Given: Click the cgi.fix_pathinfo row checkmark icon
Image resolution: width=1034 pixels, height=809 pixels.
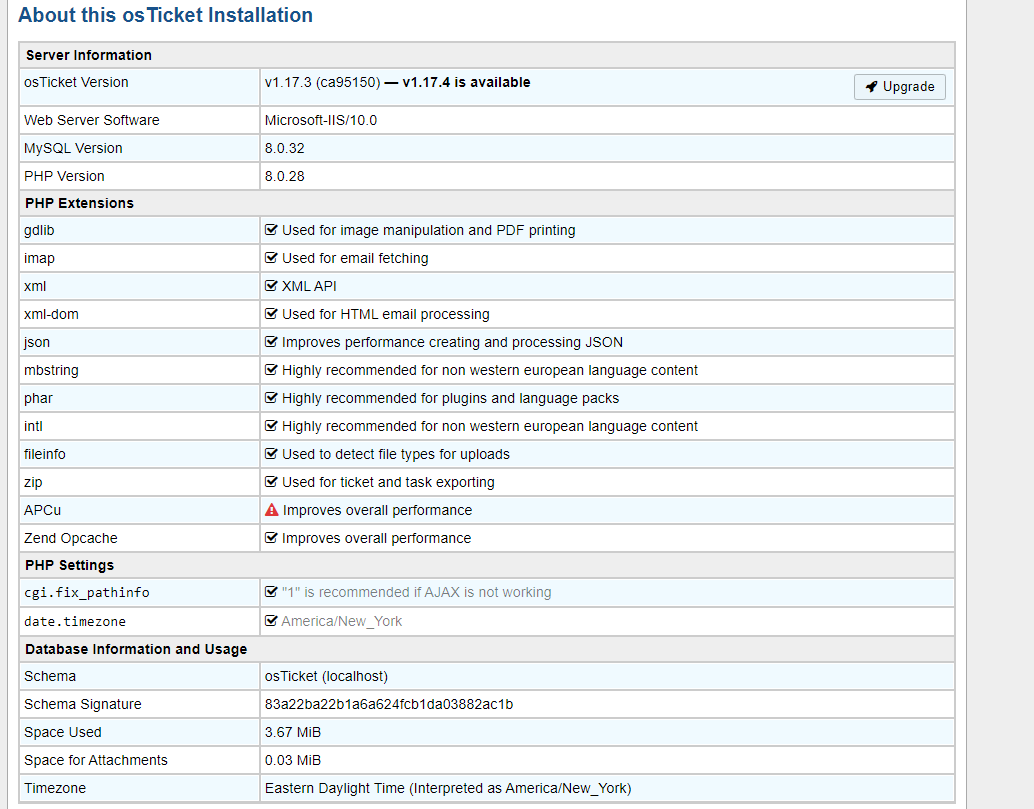Looking at the screenshot, I should (x=271, y=592).
